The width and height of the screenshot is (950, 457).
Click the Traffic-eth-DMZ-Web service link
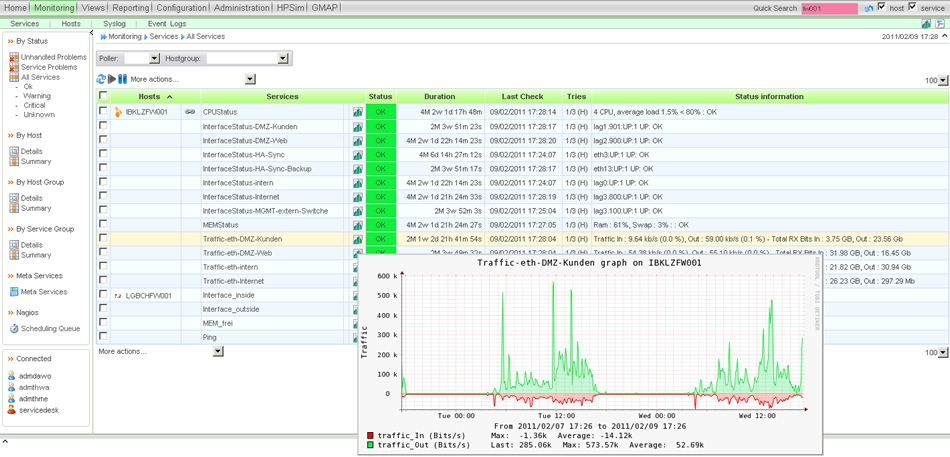tap(236, 253)
